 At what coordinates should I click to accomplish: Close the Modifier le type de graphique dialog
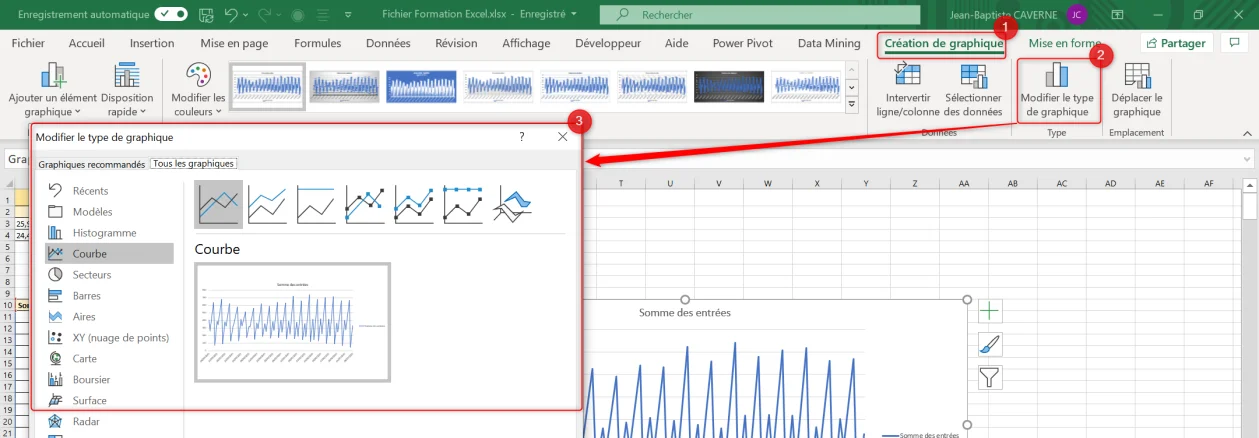(562, 137)
